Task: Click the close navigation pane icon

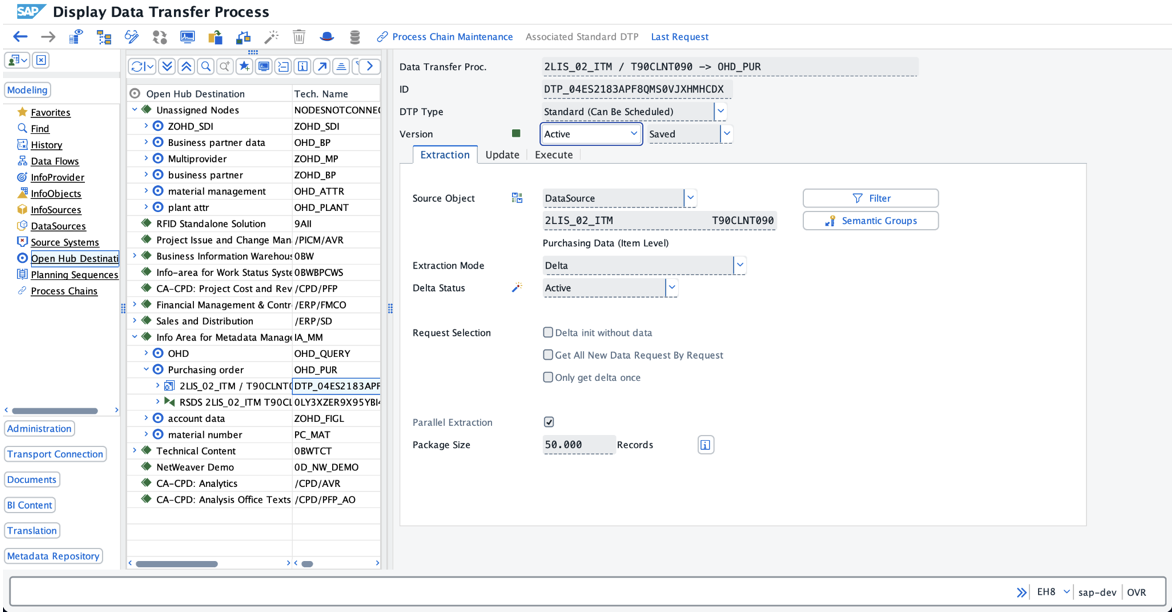Action: click(x=41, y=61)
